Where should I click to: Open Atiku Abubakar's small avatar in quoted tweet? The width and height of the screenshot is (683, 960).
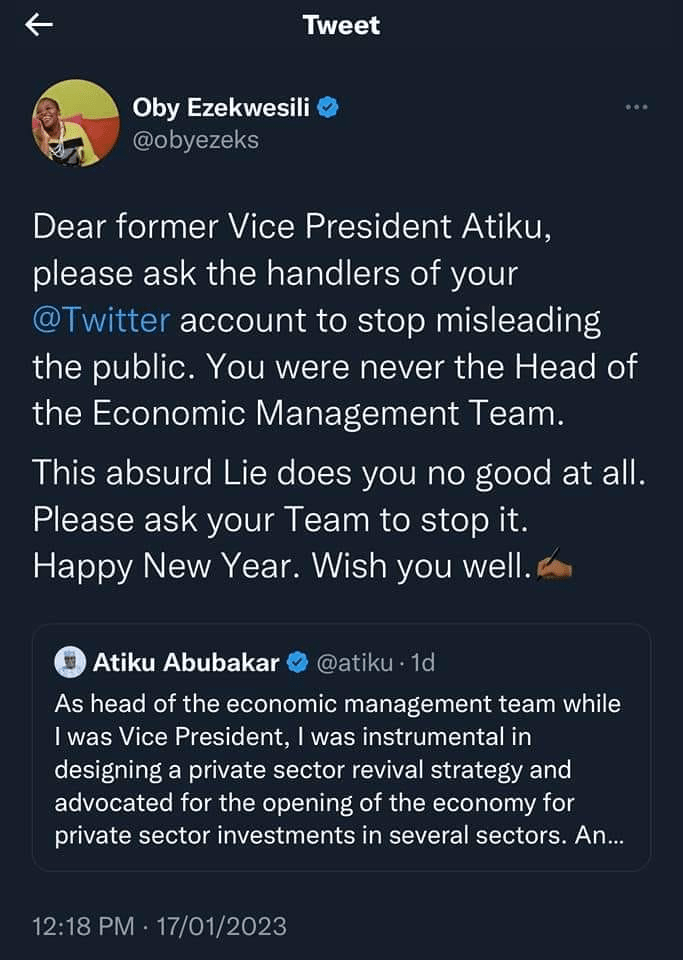69,661
